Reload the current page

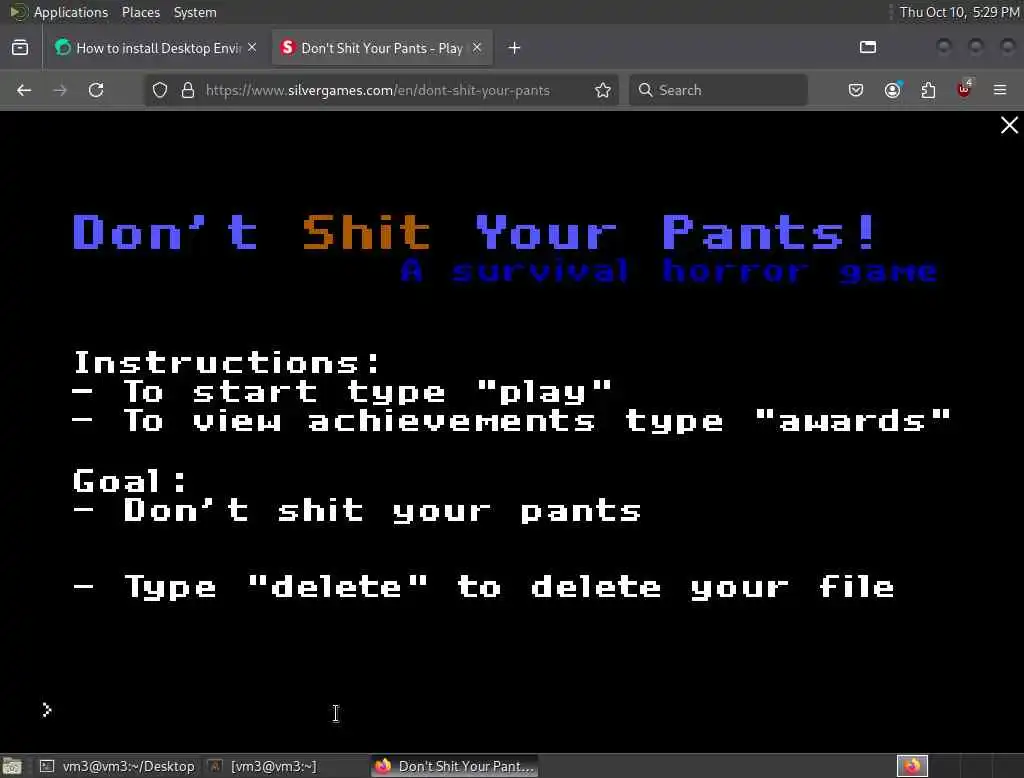(x=96, y=90)
